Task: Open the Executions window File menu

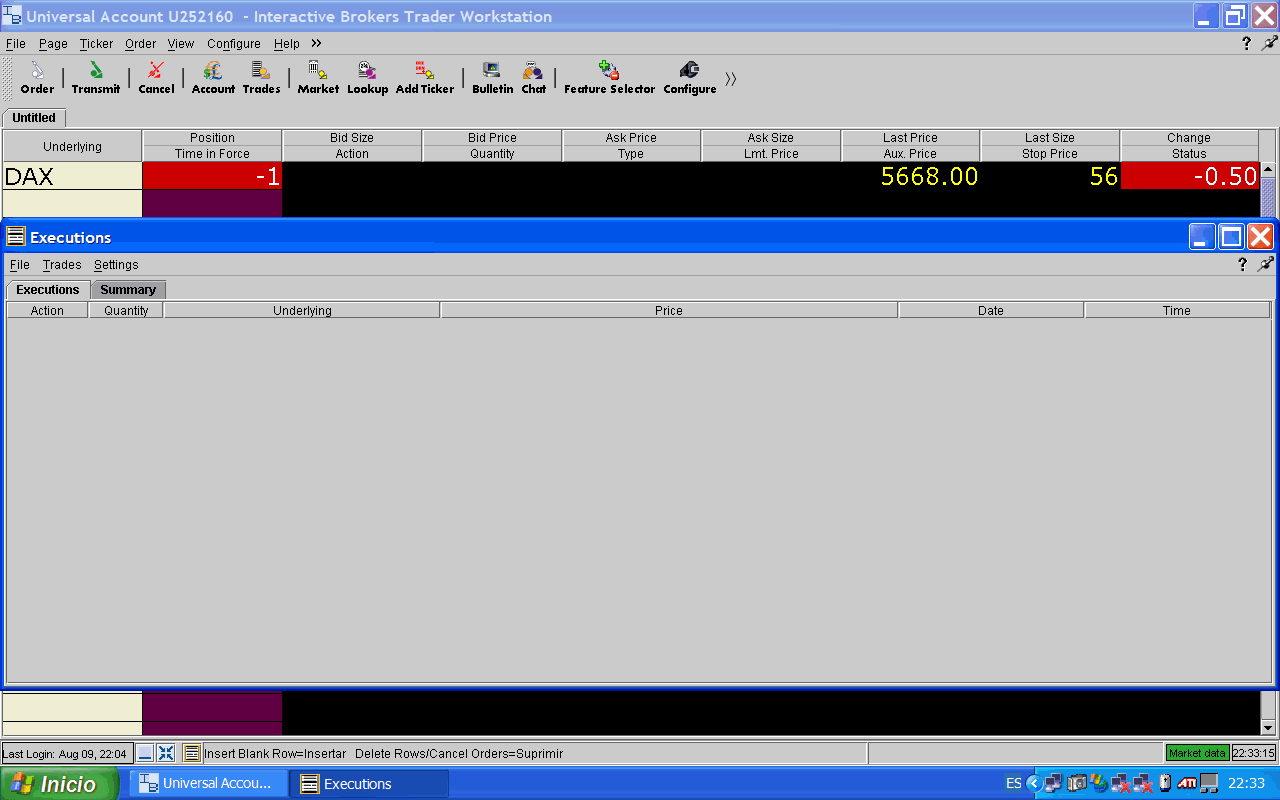Action: click(20, 265)
